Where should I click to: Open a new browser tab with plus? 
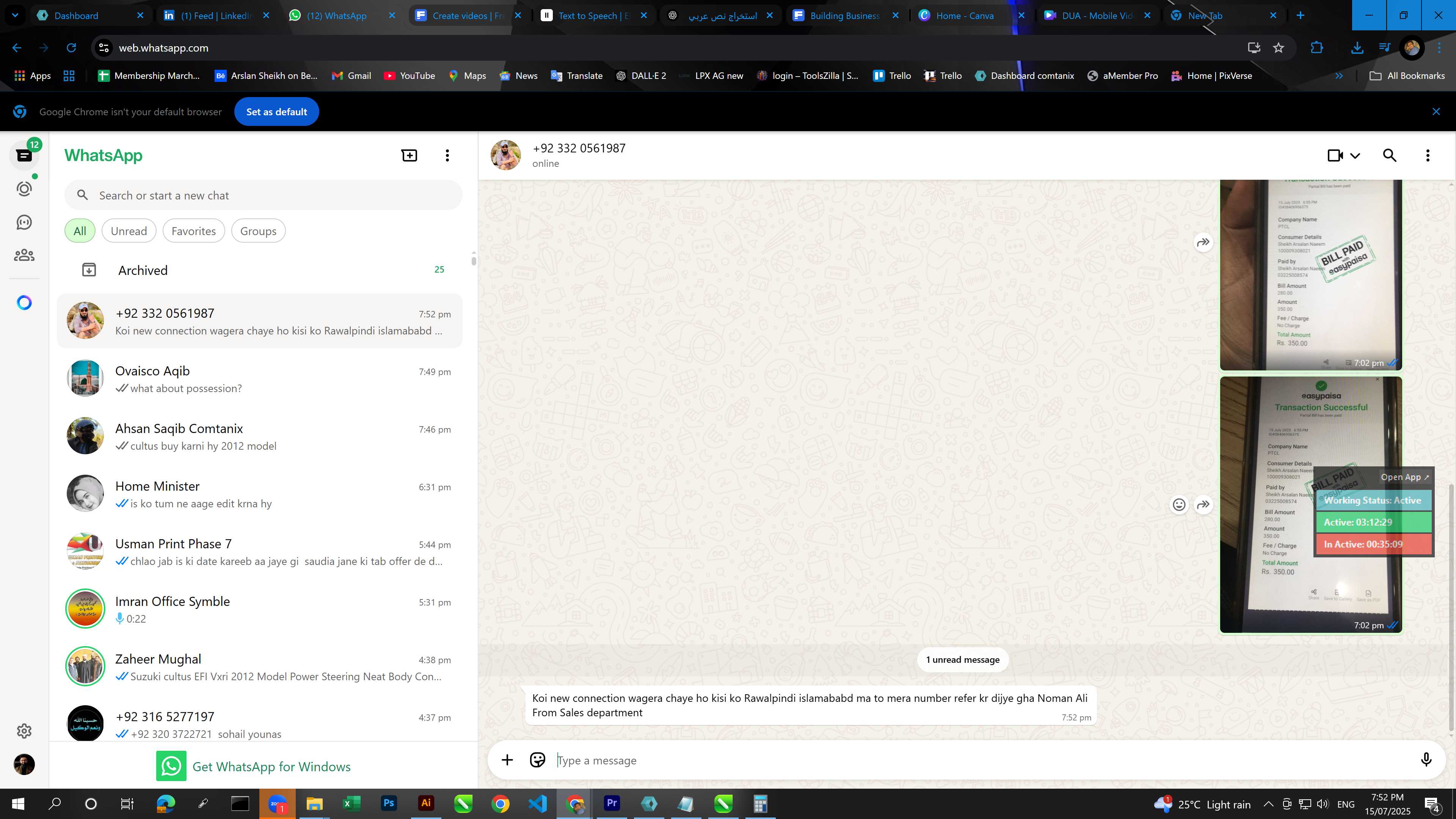[x=1300, y=15]
